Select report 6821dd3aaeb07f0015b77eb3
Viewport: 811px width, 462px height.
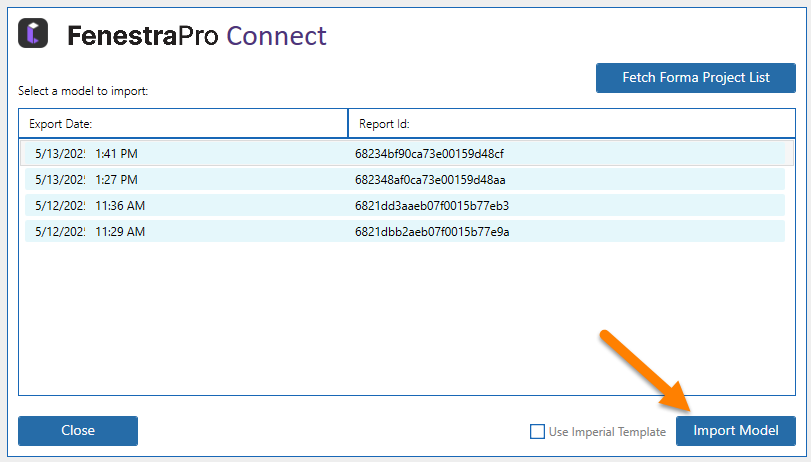click(405, 205)
